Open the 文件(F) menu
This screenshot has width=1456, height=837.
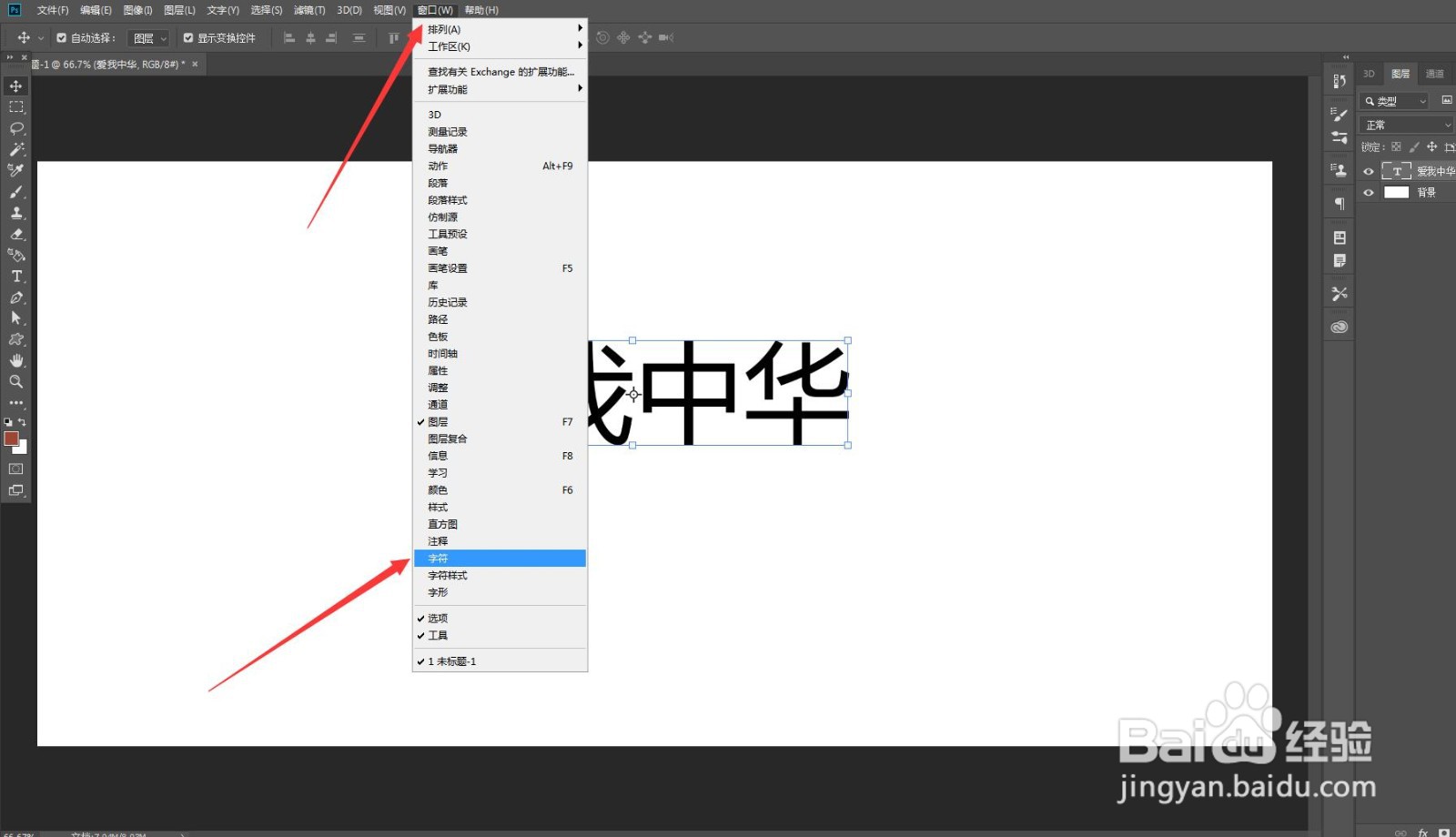pos(53,10)
